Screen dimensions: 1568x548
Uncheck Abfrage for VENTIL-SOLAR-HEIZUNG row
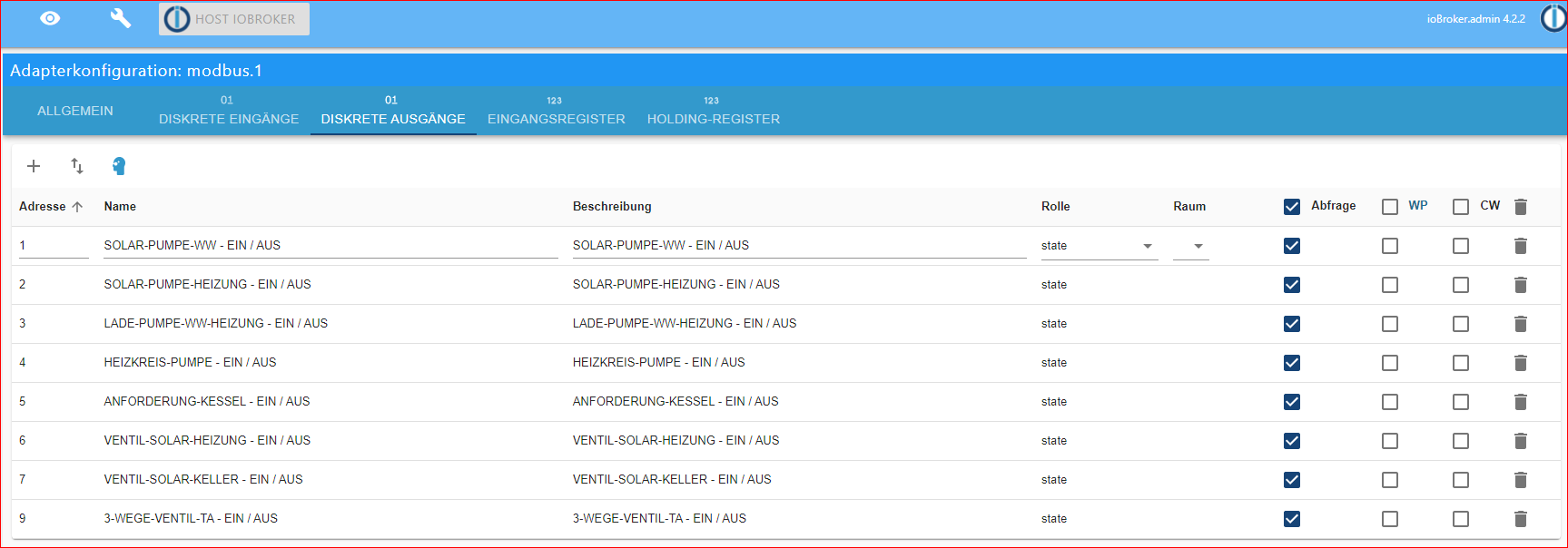click(x=1292, y=441)
